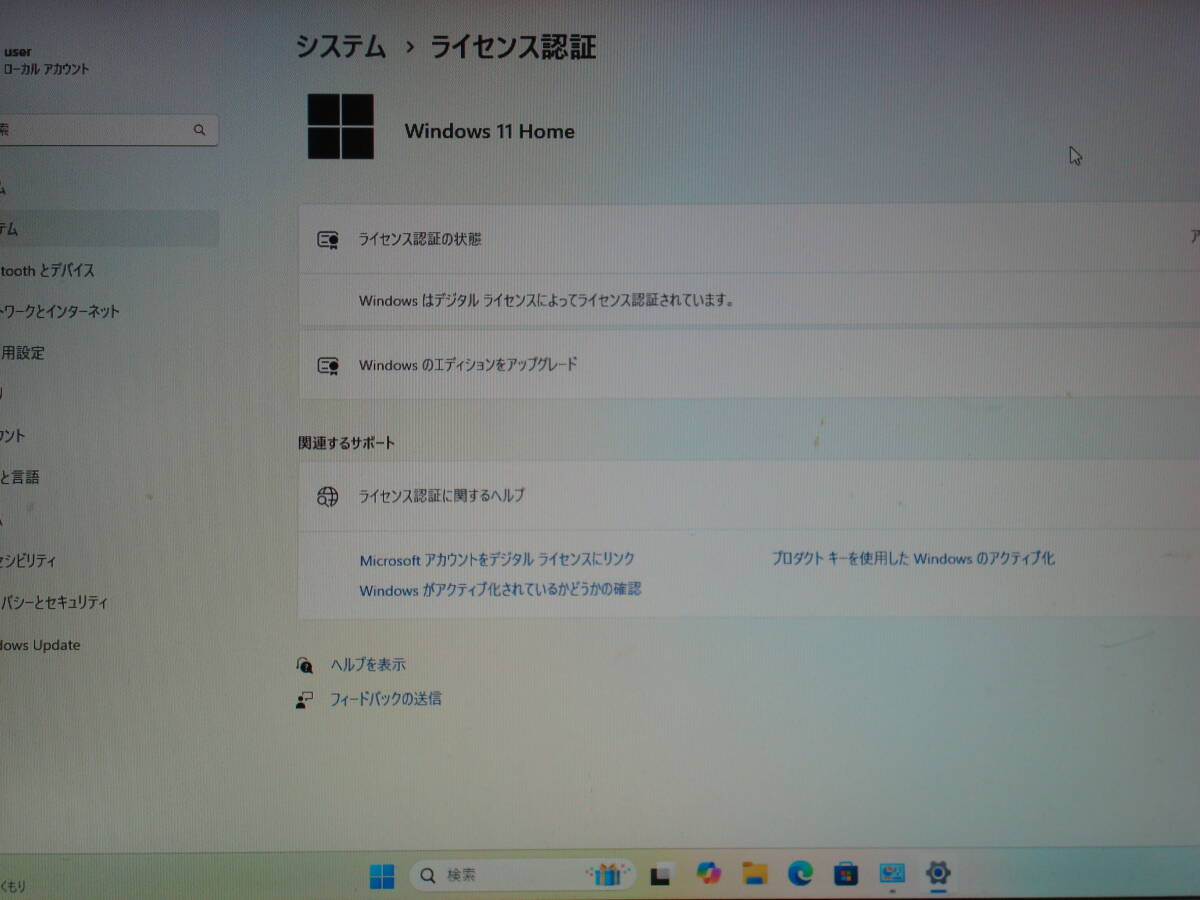Viewport: 1200px width, 900px height.
Task: Select プライバシーとセキュリティ in the sidebar
Action: pyautogui.click(x=108, y=603)
